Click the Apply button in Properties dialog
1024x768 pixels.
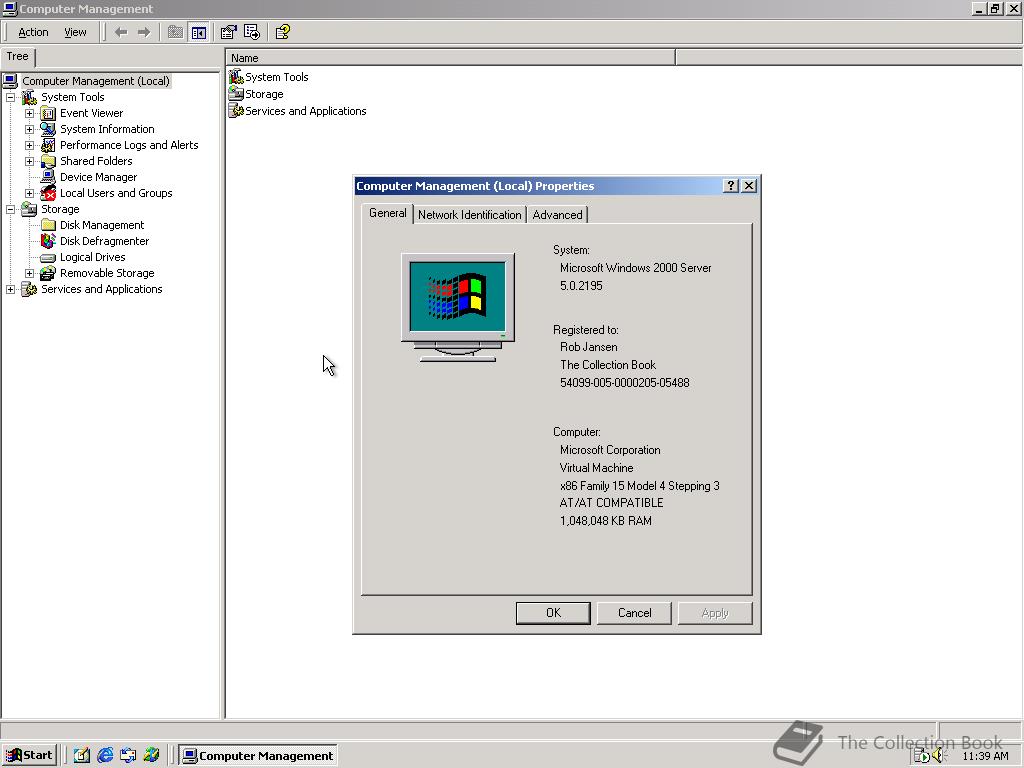coord(715,613)
